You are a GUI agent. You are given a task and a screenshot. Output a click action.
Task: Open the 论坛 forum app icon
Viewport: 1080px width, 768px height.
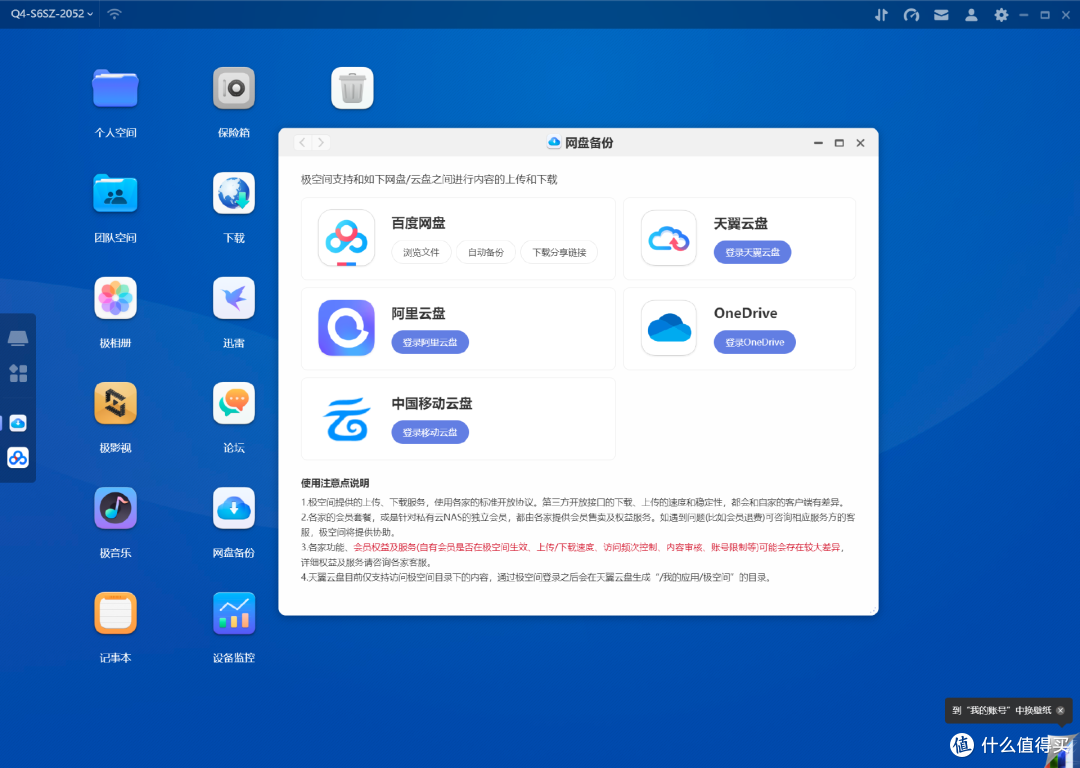coord(234,404)
